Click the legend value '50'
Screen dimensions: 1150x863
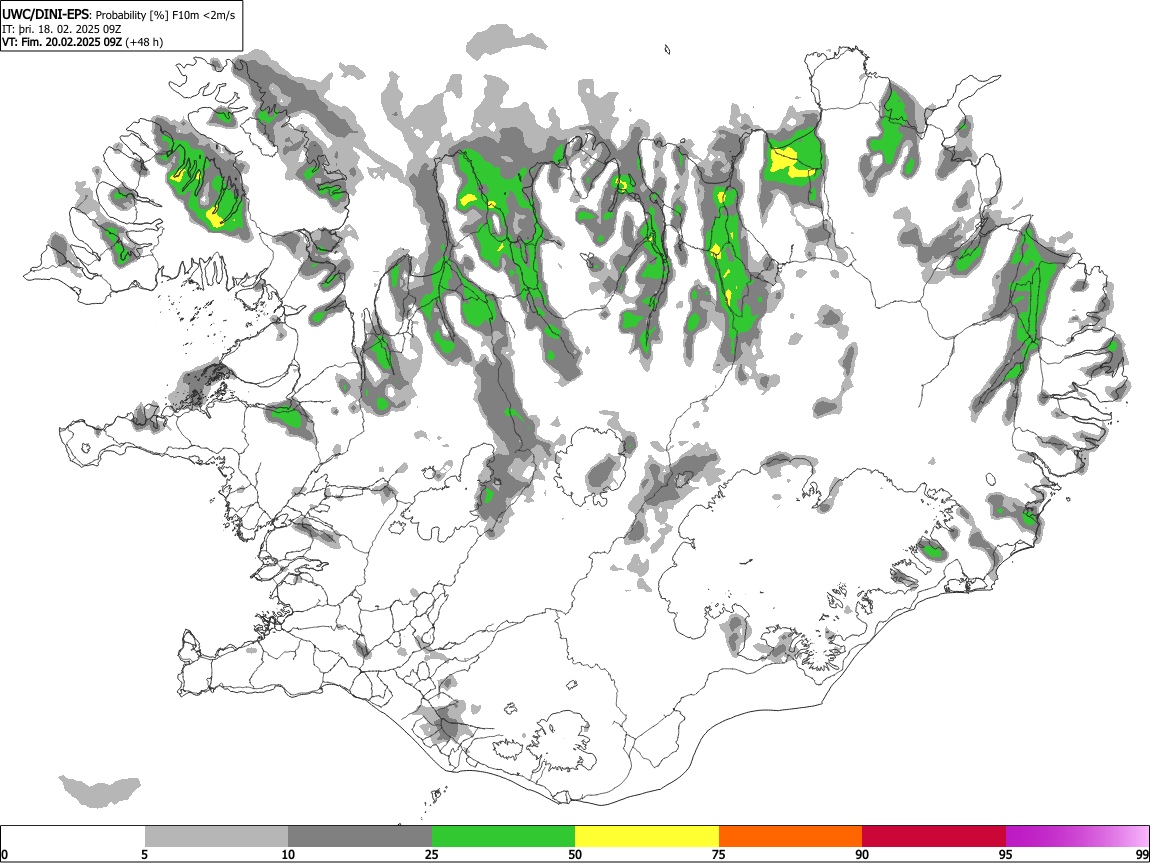click(x=575, y=854)
